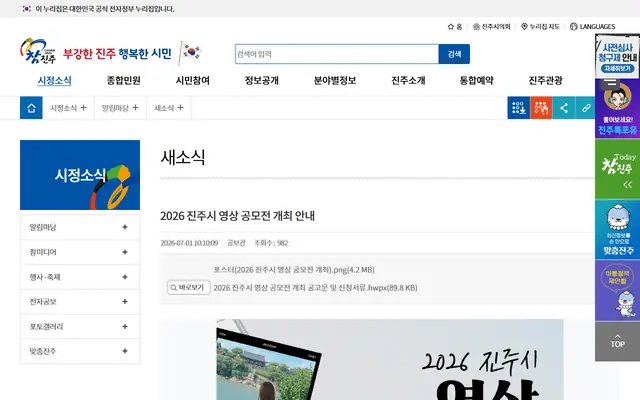Click the 사전심사 청구제 안내 banner

(x=617, y=57)
